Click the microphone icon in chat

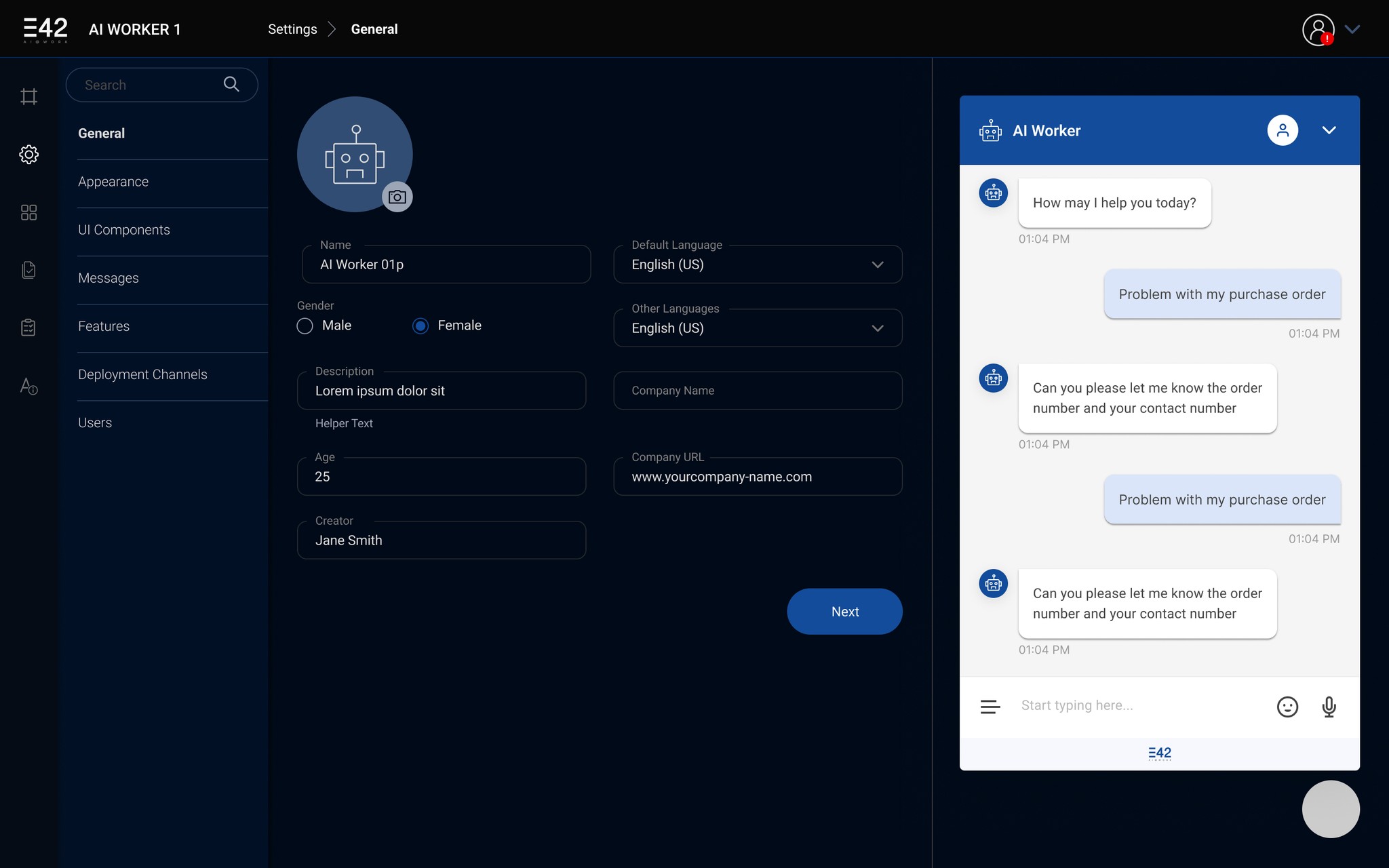click(1329, 707)
